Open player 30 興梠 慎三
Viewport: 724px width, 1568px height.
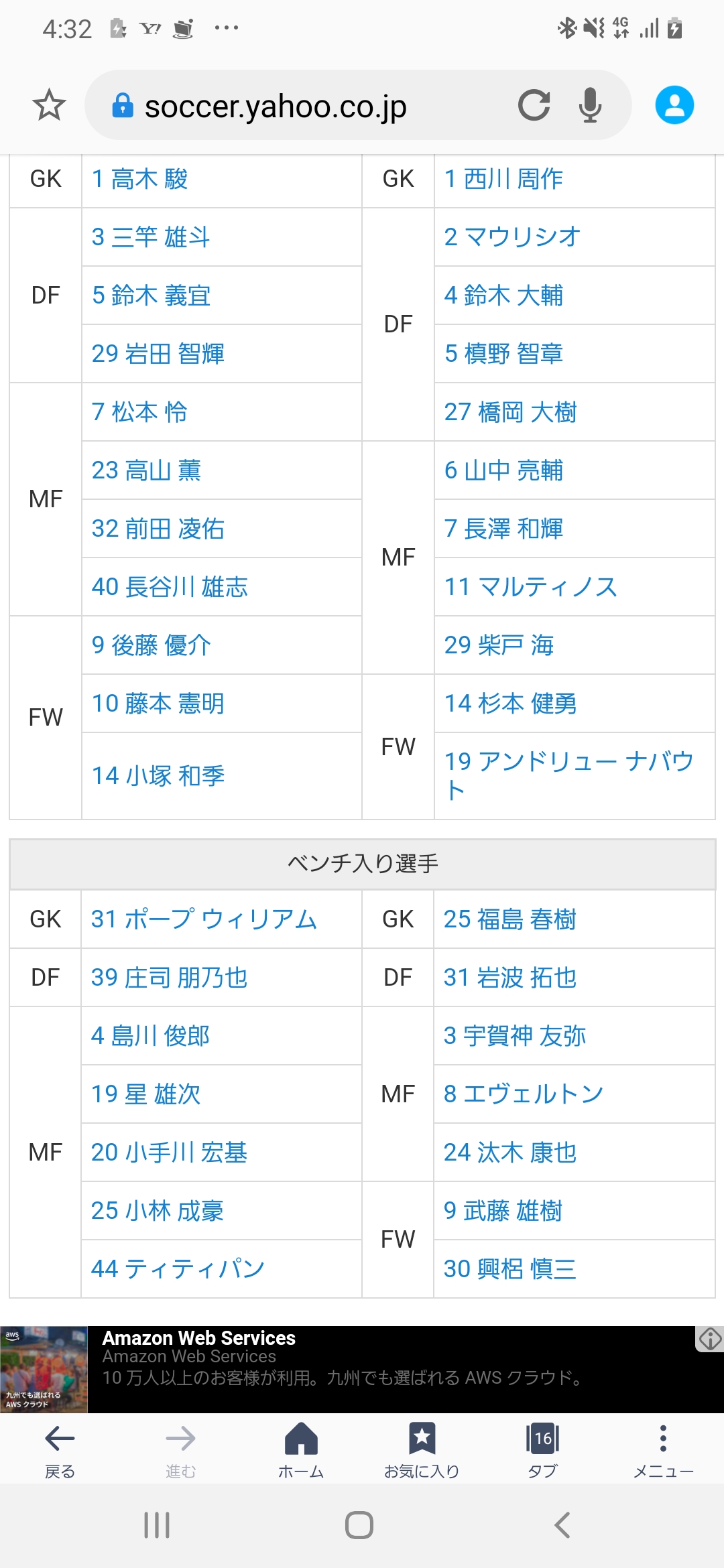click(509, 1269)
